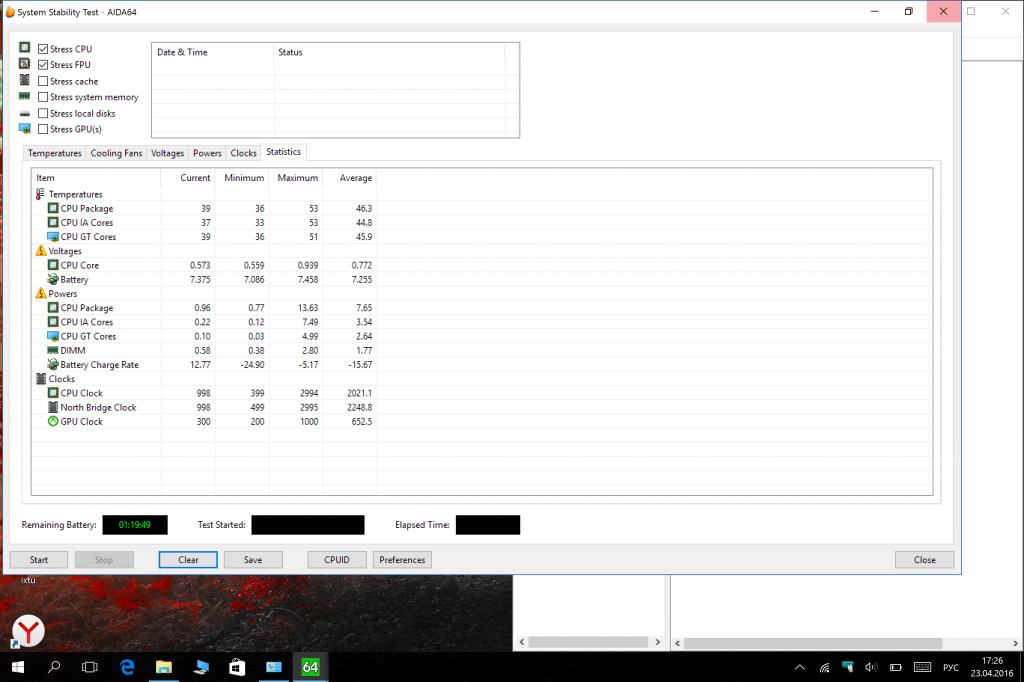Click the cache chip icon beside Stress cache
The height and width of the screenshot is (682, 1024).
[25, 80]
